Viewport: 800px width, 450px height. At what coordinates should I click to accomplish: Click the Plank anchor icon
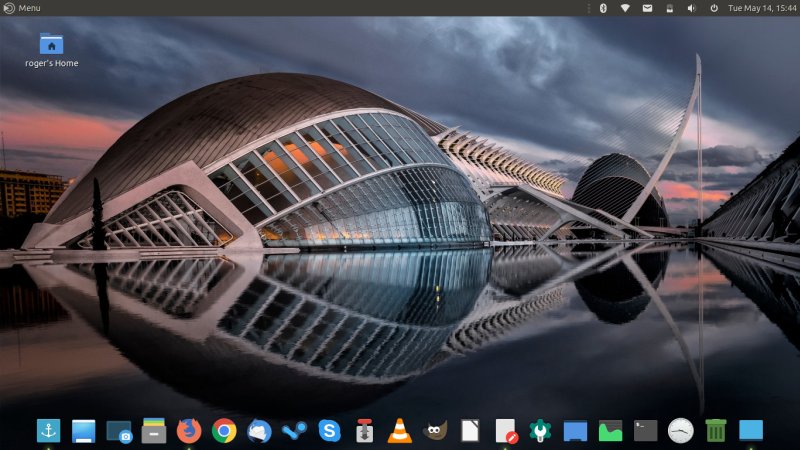point(48,431)
